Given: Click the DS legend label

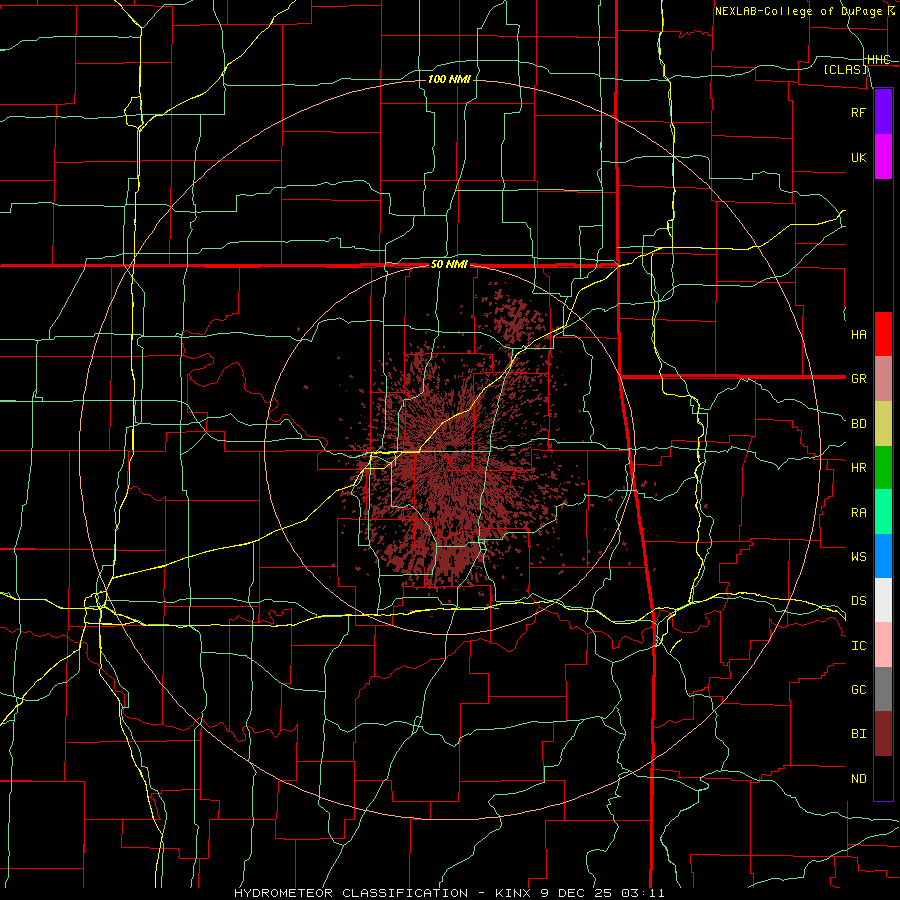Looking at the screenshot, I should [x=858, y=601].
